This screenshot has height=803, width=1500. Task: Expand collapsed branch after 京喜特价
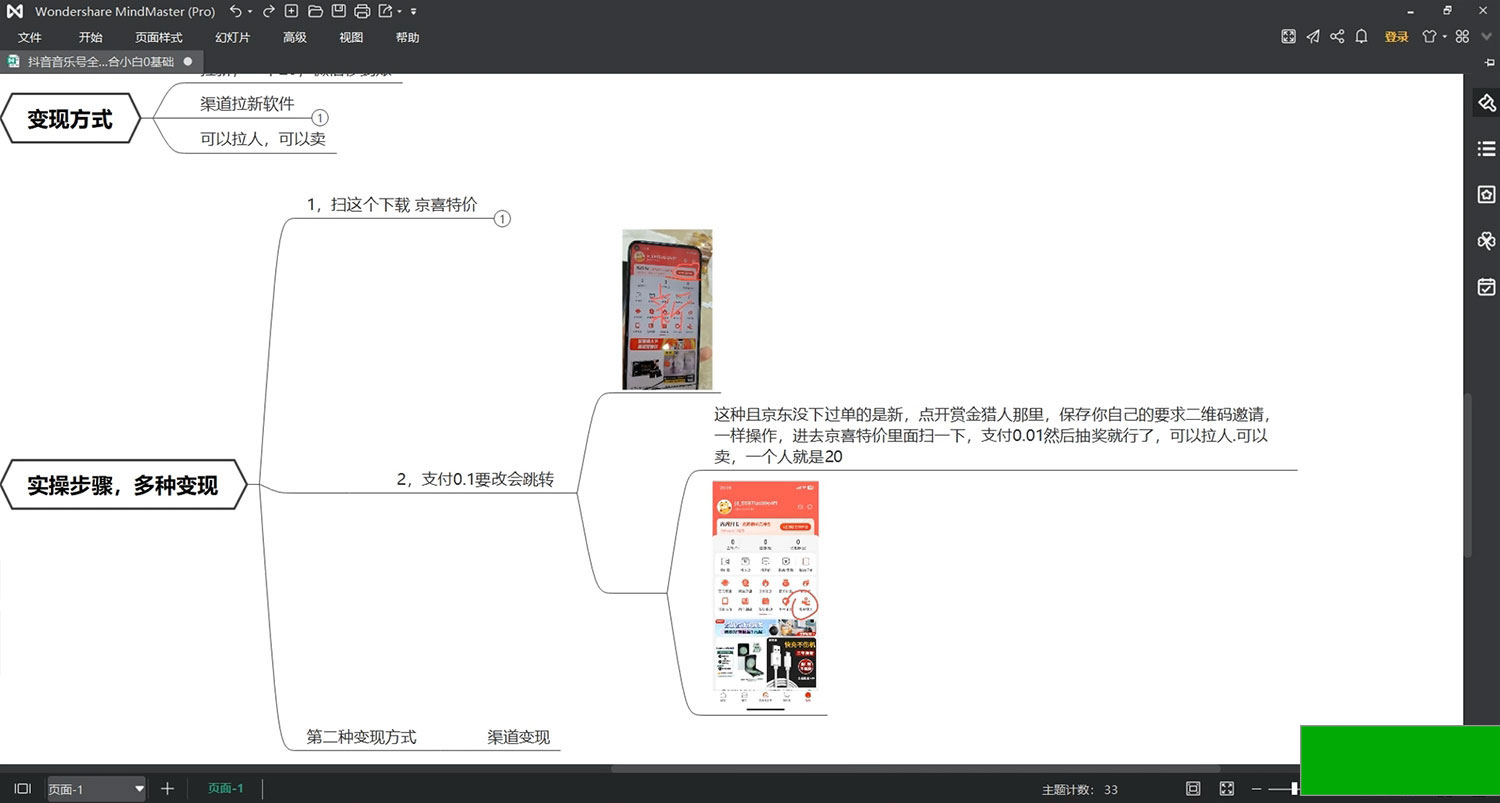(x=502, y=219)
